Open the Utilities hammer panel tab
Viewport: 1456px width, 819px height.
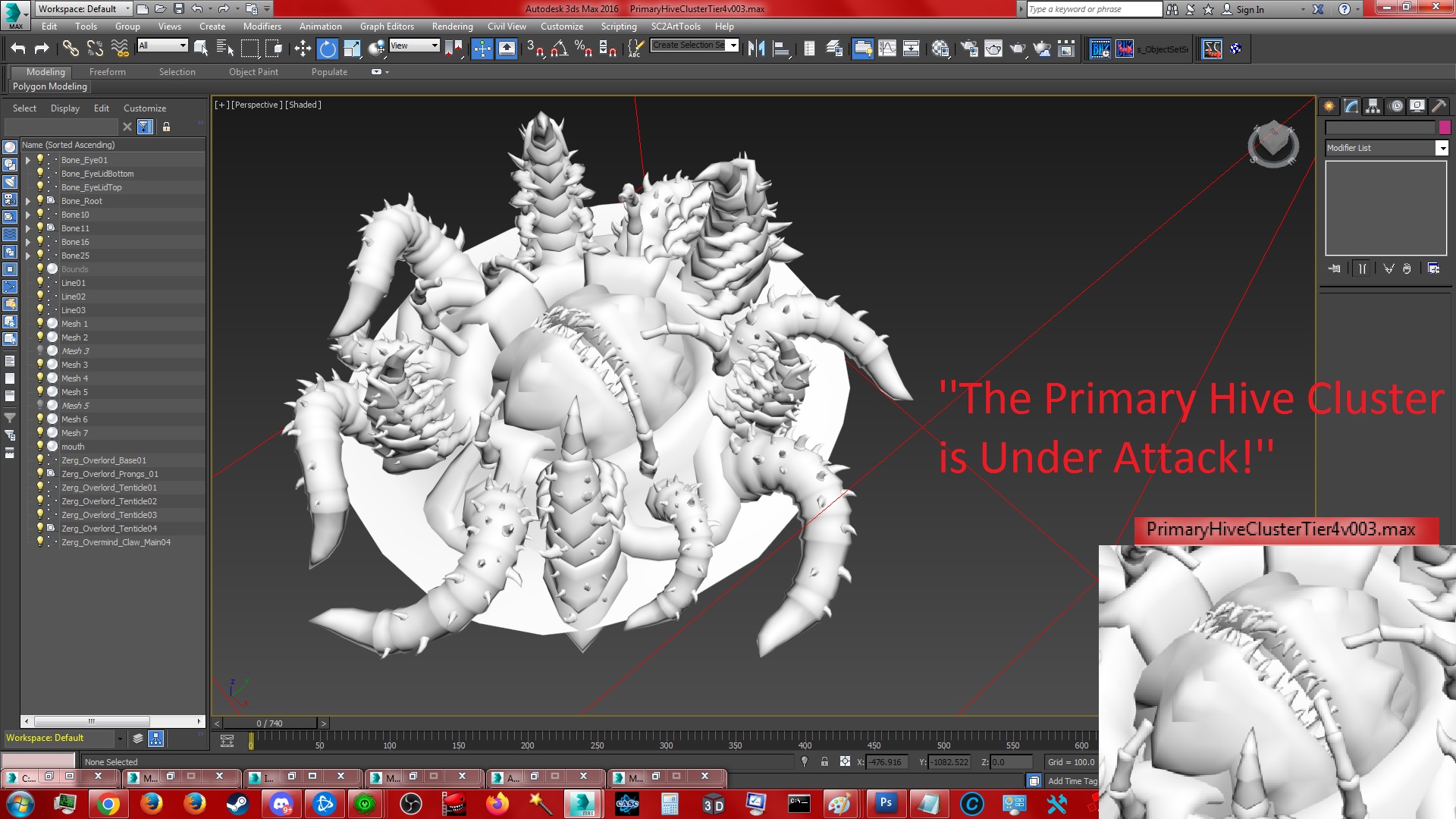1439,106
